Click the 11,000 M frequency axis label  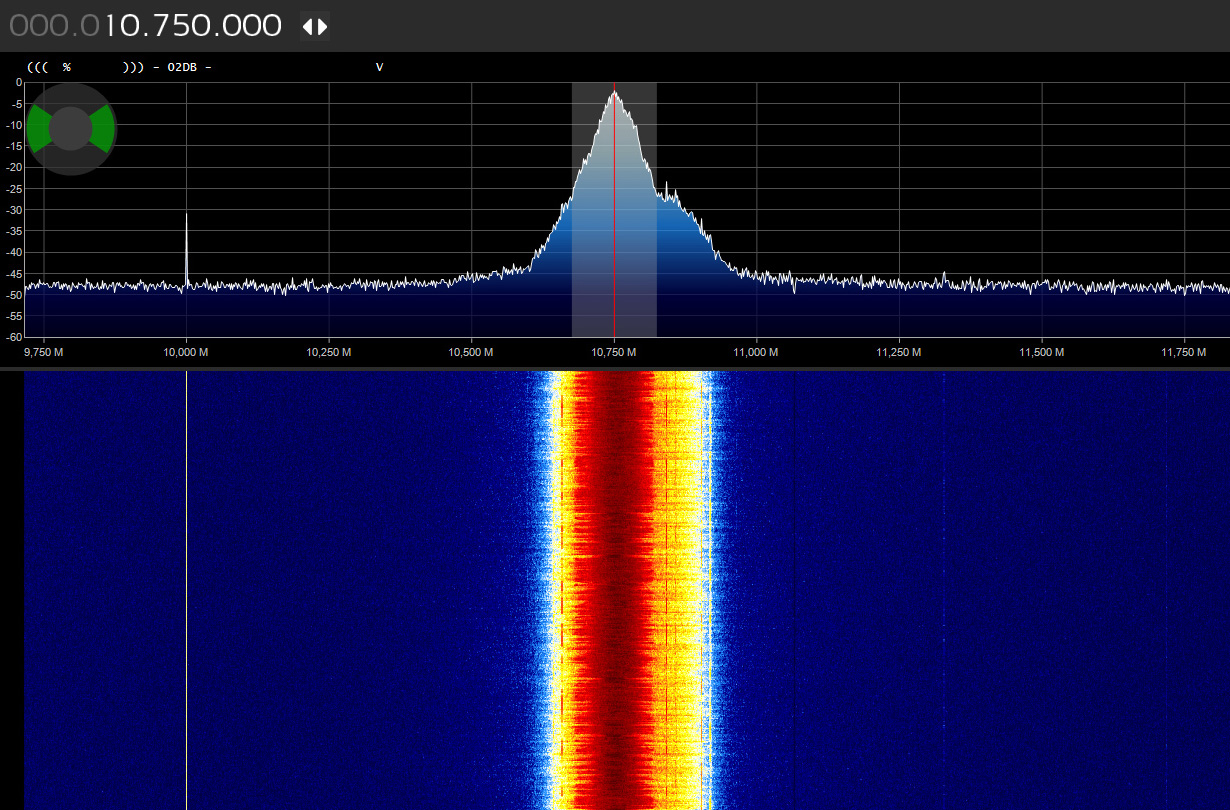click(x=756, y=353)
